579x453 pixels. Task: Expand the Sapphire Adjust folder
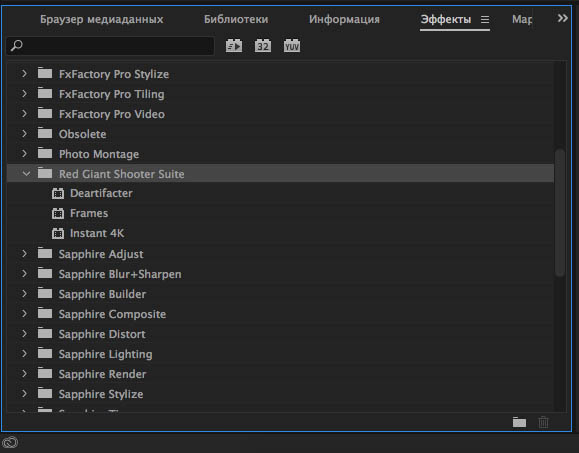pyautogui.click(x=24, y=254)
